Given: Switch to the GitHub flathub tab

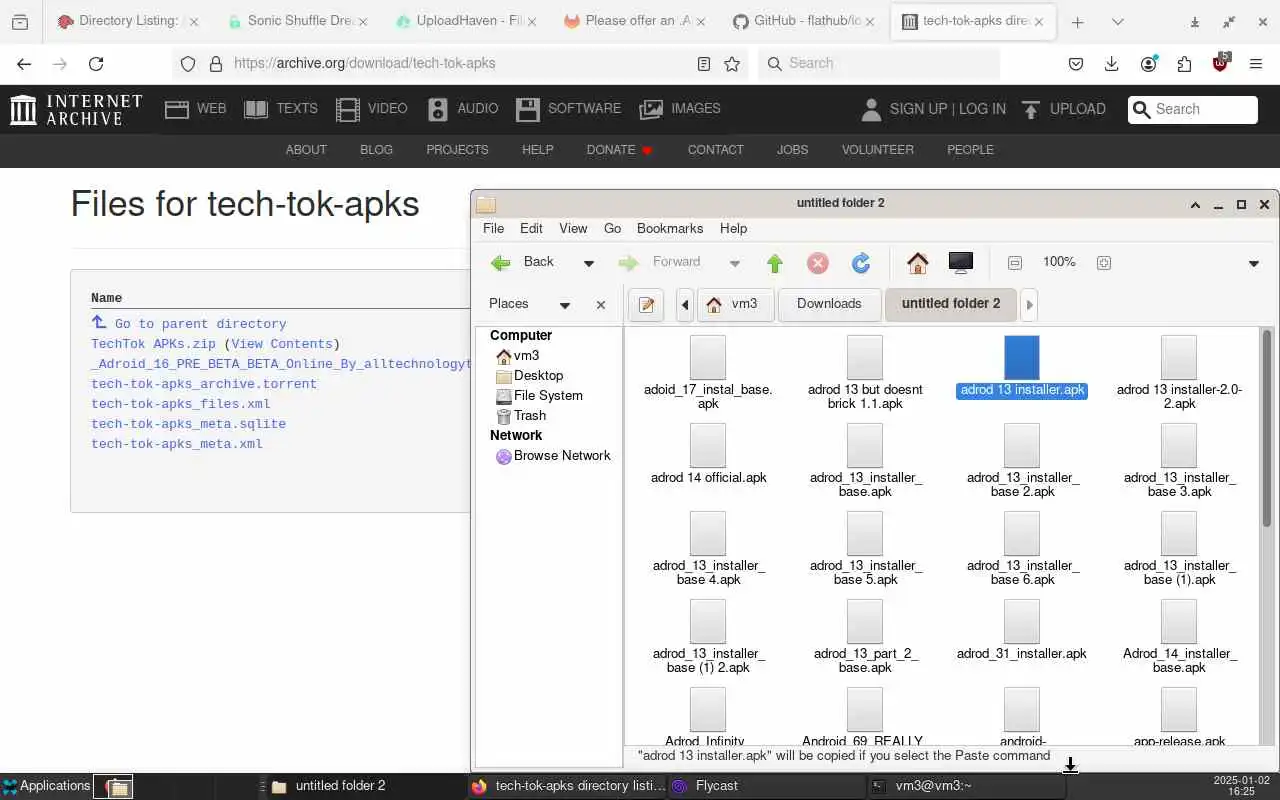Looking at the screenshot, I should tap(804, 21).
